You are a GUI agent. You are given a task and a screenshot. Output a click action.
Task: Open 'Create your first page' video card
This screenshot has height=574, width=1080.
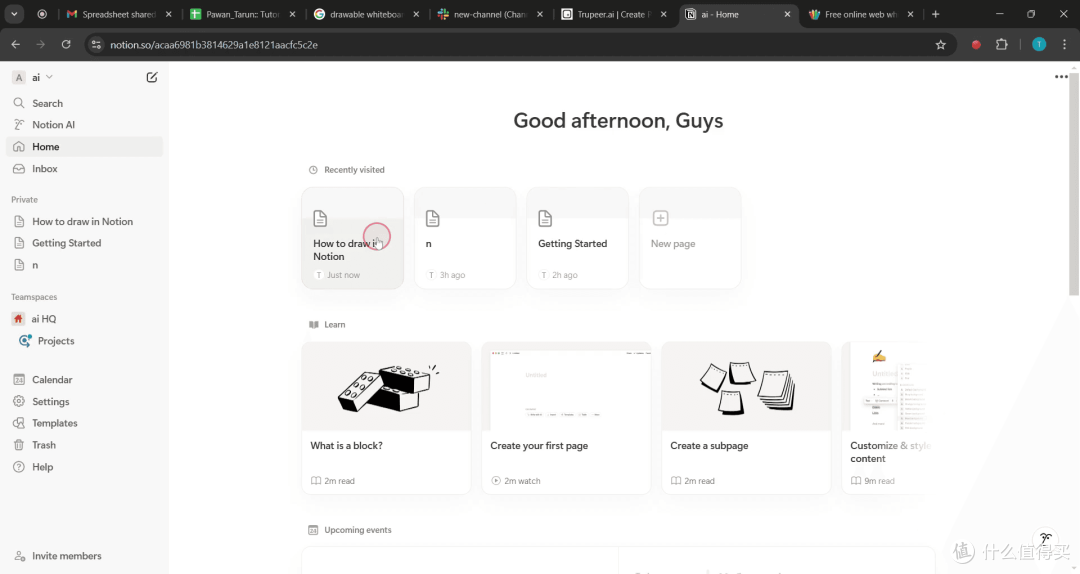[566, 418]
